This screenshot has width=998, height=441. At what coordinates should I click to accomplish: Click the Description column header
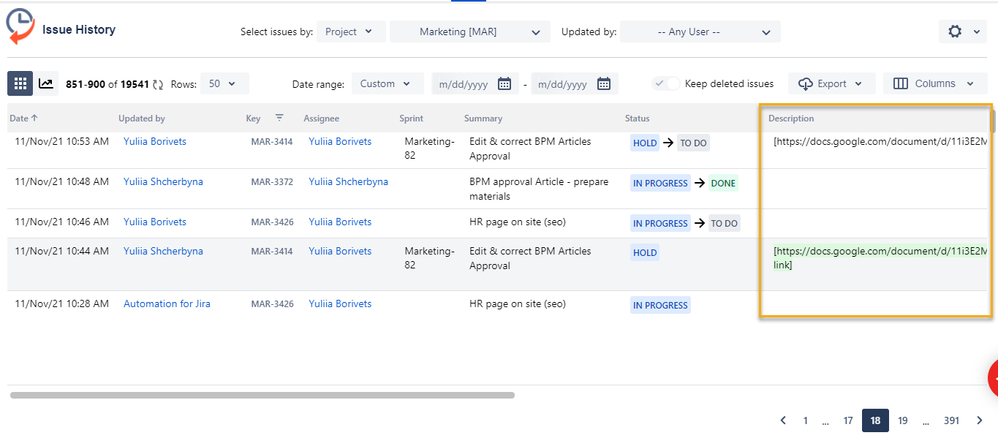pos(791,118)
